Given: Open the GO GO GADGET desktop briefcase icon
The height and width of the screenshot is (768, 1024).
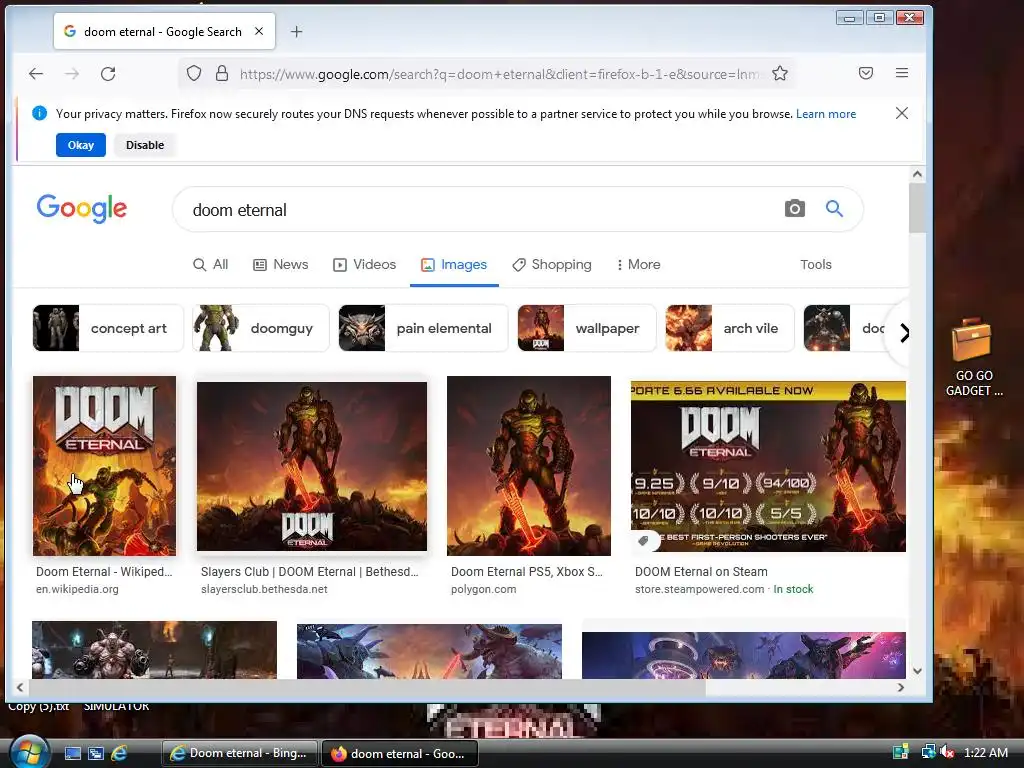Looking at the screenshot, I should click(x=973, y=357).
